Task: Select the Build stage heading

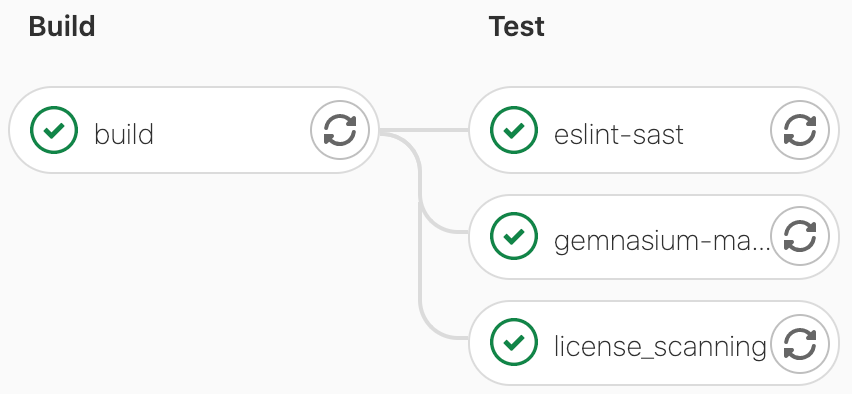Action: coord(62,26)
